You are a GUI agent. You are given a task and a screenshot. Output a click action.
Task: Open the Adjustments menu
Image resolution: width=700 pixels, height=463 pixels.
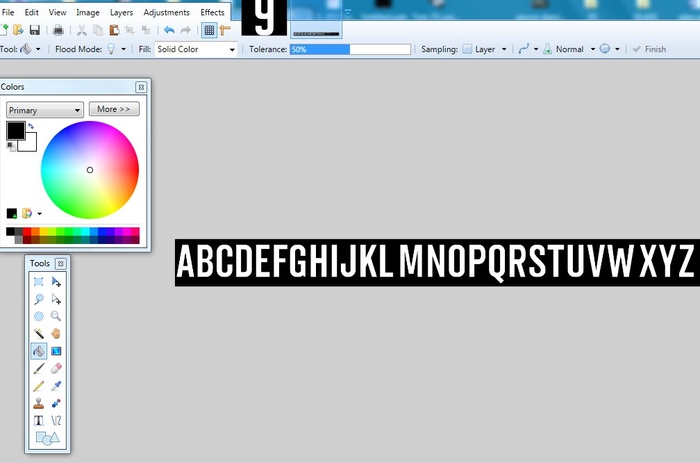point(166,12)
